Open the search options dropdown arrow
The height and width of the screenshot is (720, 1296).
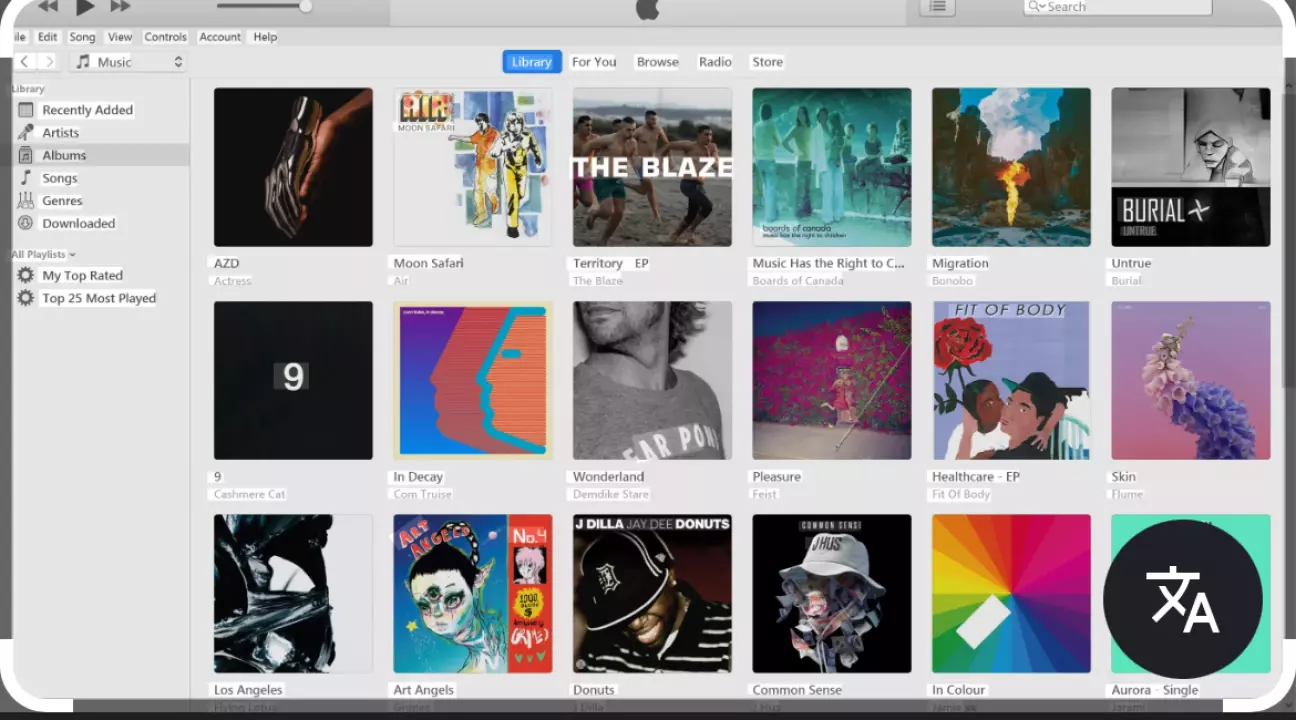click(x=1037, y=7)
